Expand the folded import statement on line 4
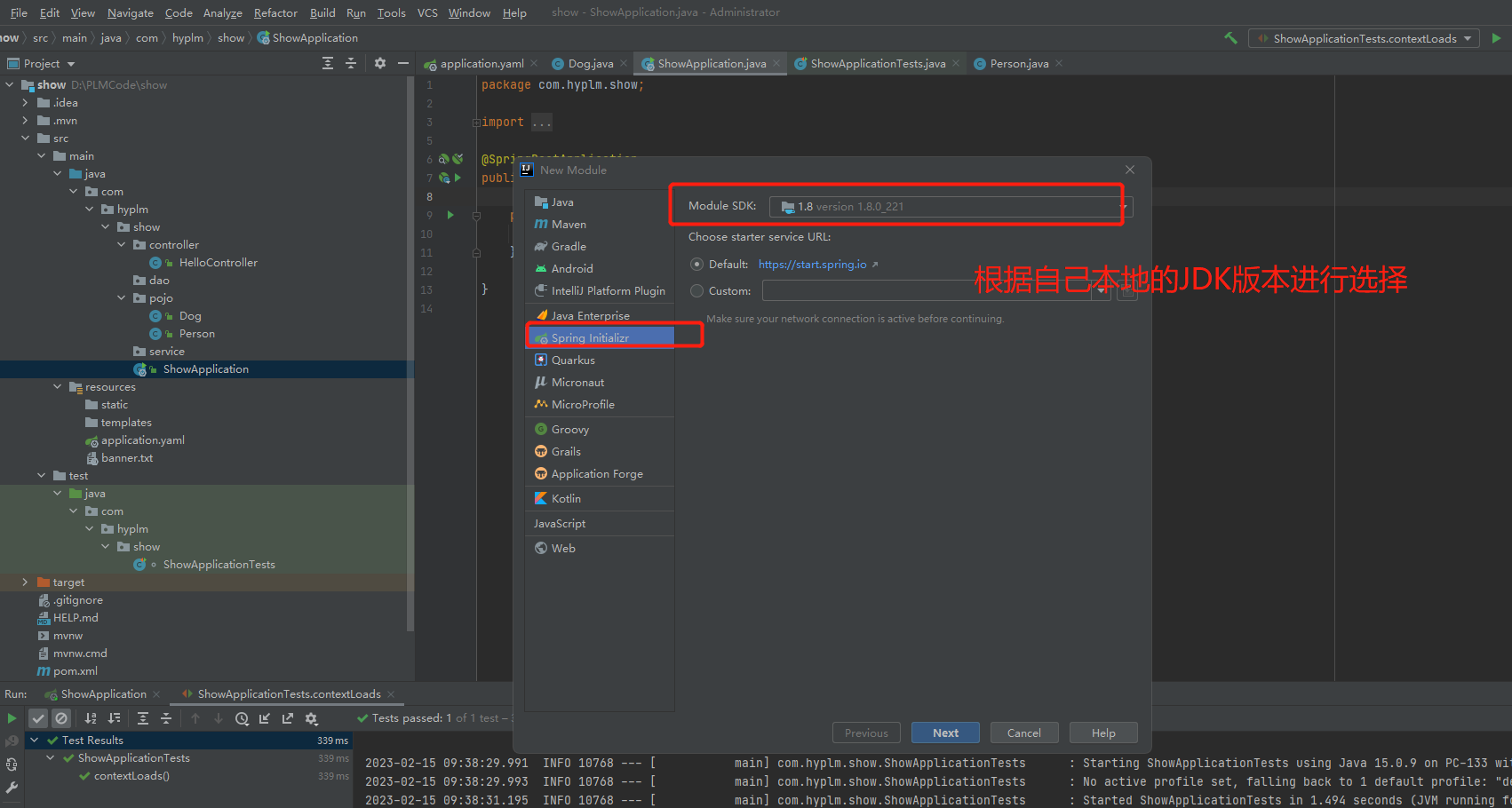The width and height of the screenshot is (1512, 808). click(541, 122)
